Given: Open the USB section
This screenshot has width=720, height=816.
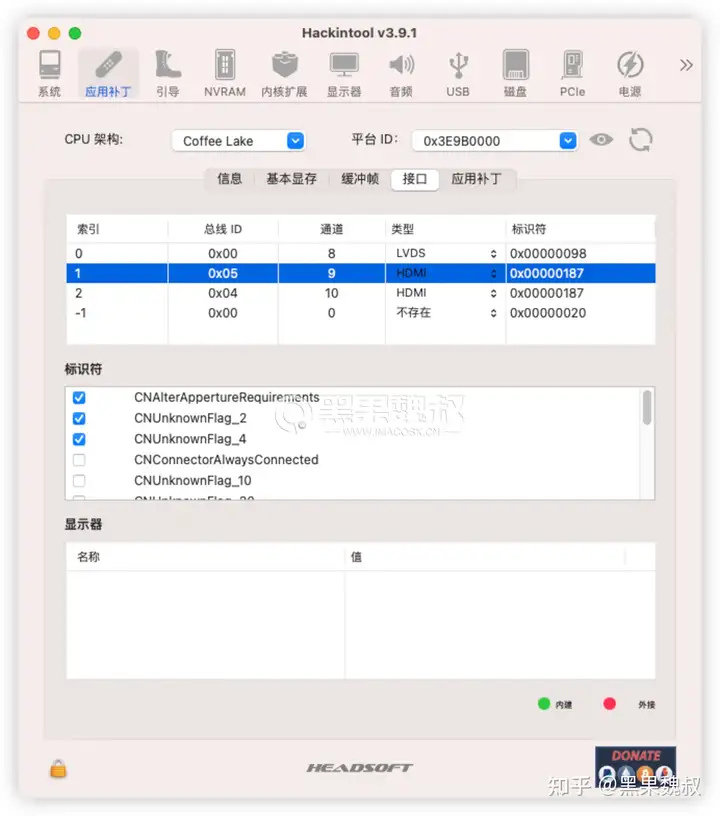Looking at the screenshot, I should click(x=458, y=73).
